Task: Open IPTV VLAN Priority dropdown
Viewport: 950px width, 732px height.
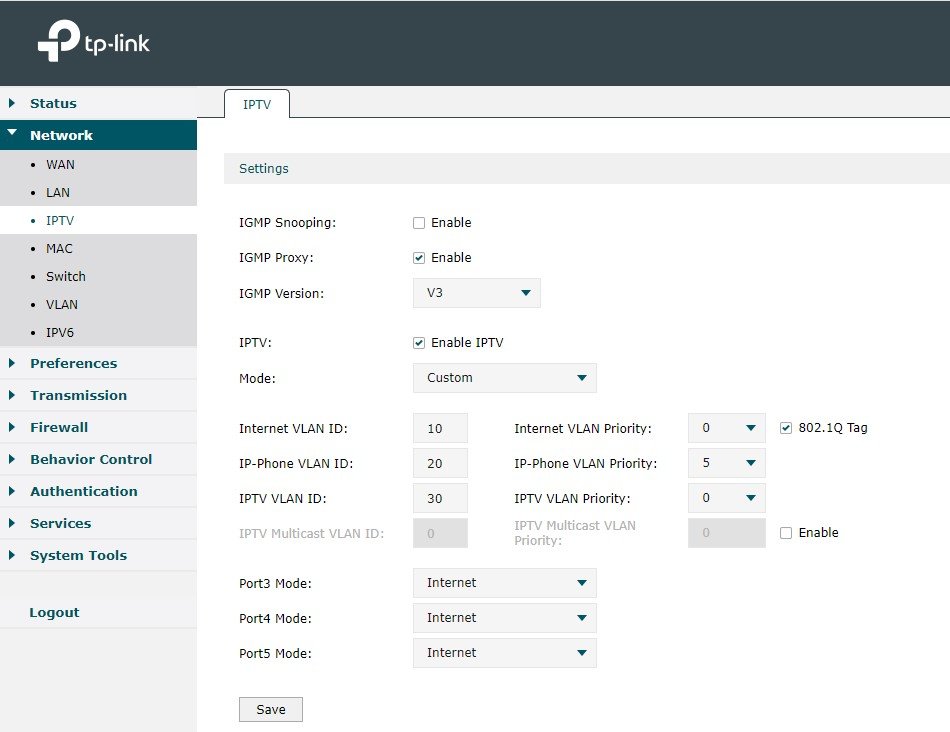Action: pyautogui.click(x=726, y=498)
